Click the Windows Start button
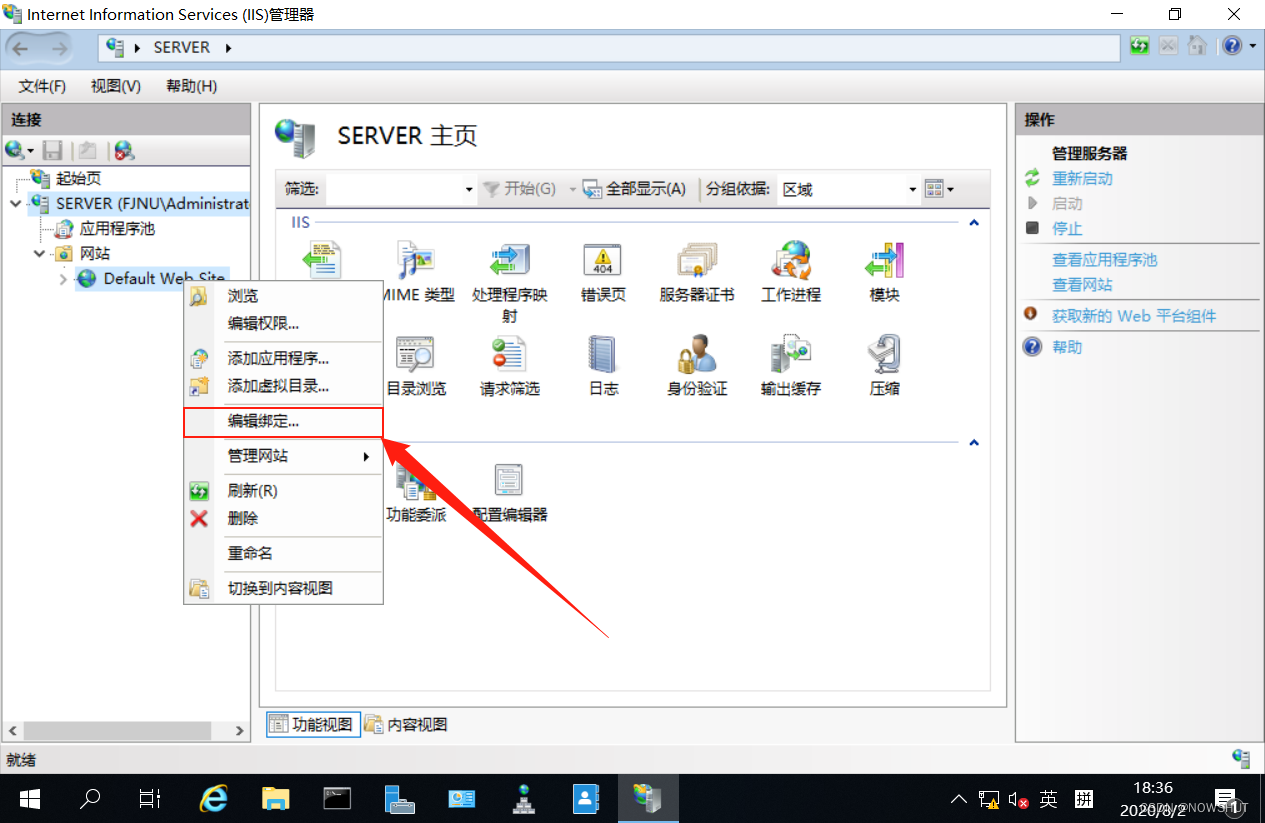The height and width of the screenshot is (823, 1265). pyautogui.click(x=29, y=798)
